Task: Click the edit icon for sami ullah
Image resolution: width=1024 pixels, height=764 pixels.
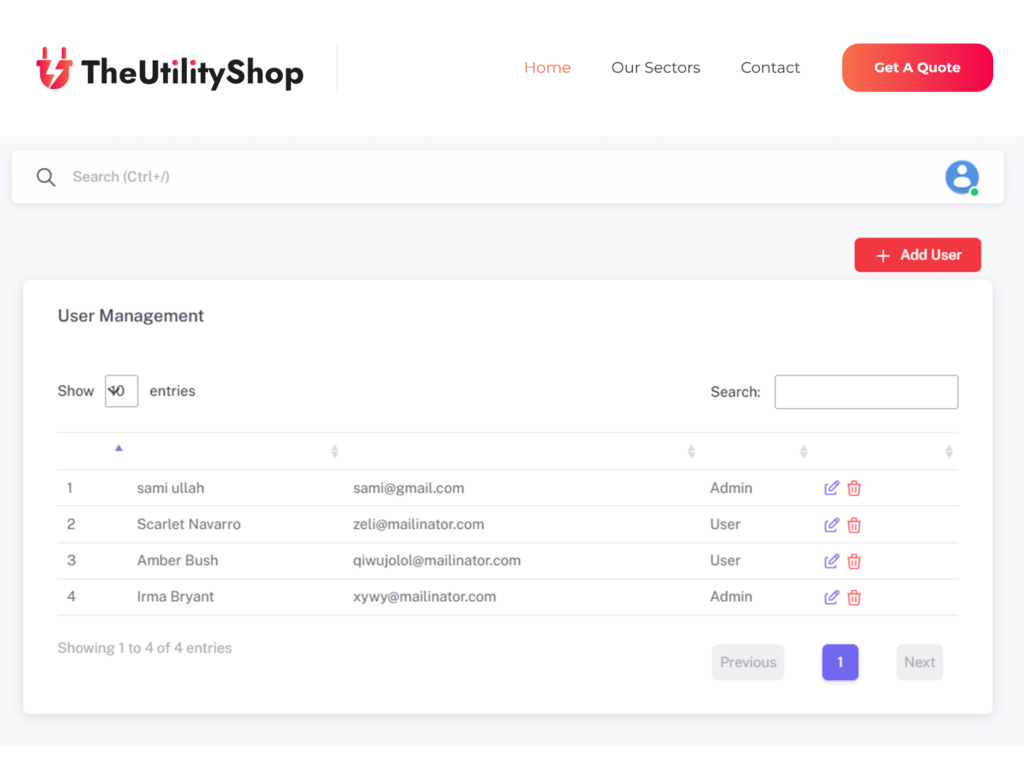Action: 831,488
